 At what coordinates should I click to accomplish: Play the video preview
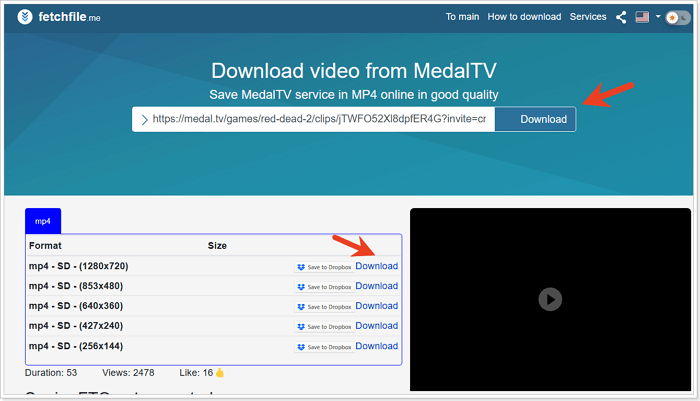550,299
